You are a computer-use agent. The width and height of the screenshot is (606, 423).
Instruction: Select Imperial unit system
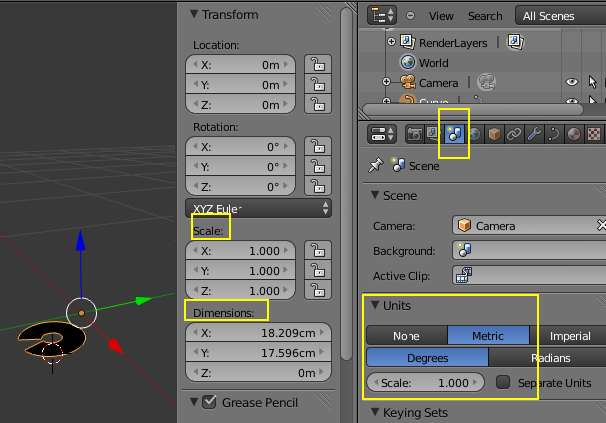(568, 336)
